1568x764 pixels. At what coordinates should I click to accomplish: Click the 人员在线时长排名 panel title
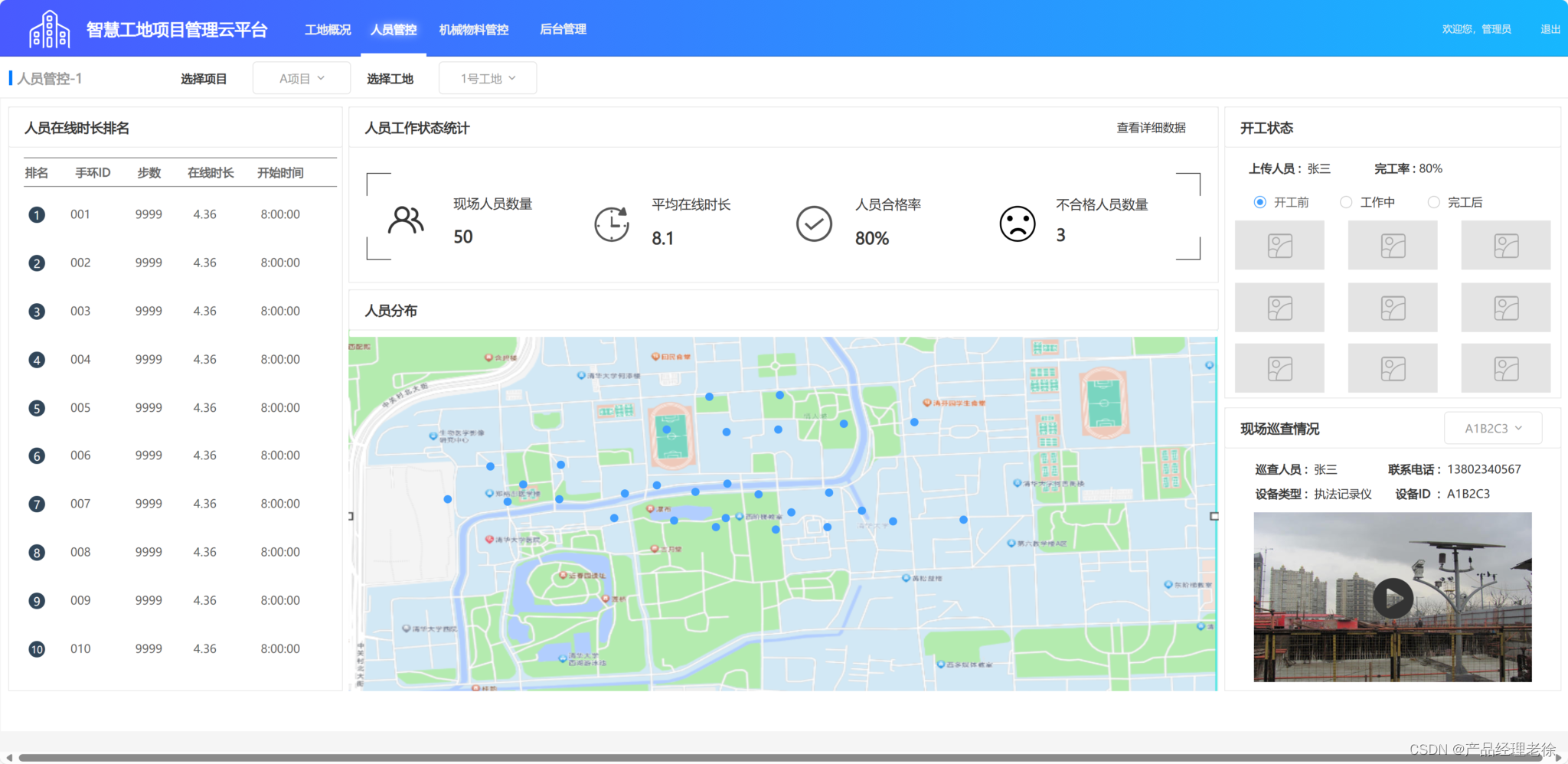(77, 128)
